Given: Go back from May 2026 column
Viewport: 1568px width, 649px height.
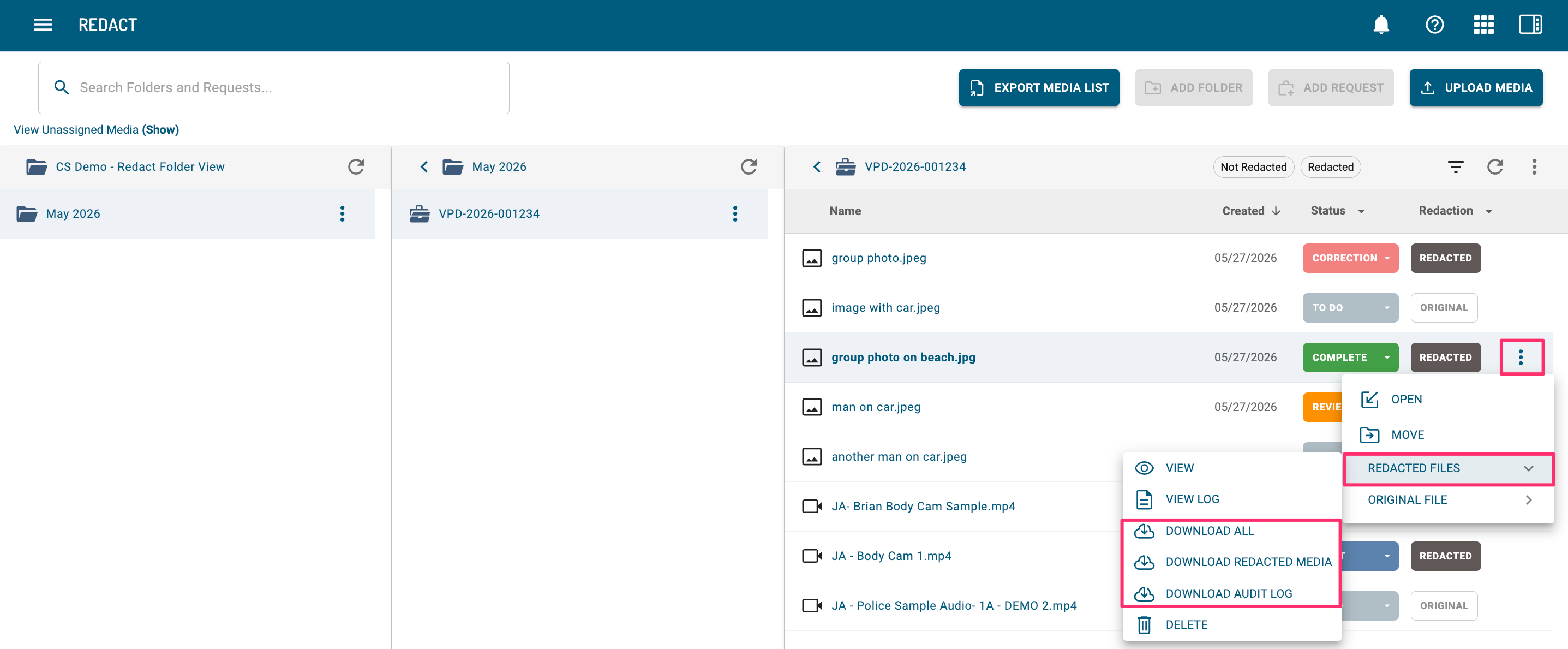Looking at the screenshot, I should click(424, 167).
